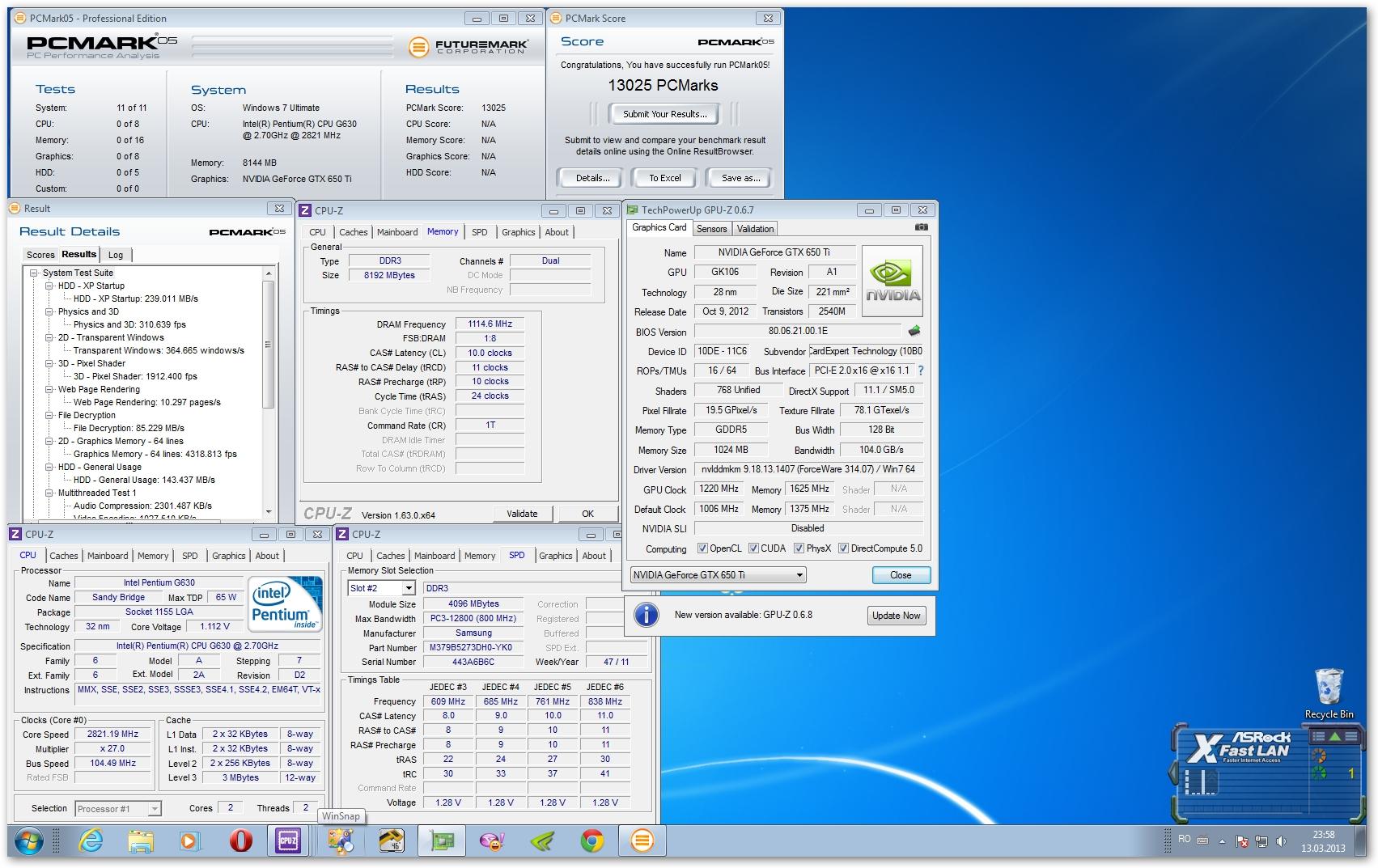Click the volume speaker tray icon
This screenshot has width=1378, height=868.
(1281, 842)
